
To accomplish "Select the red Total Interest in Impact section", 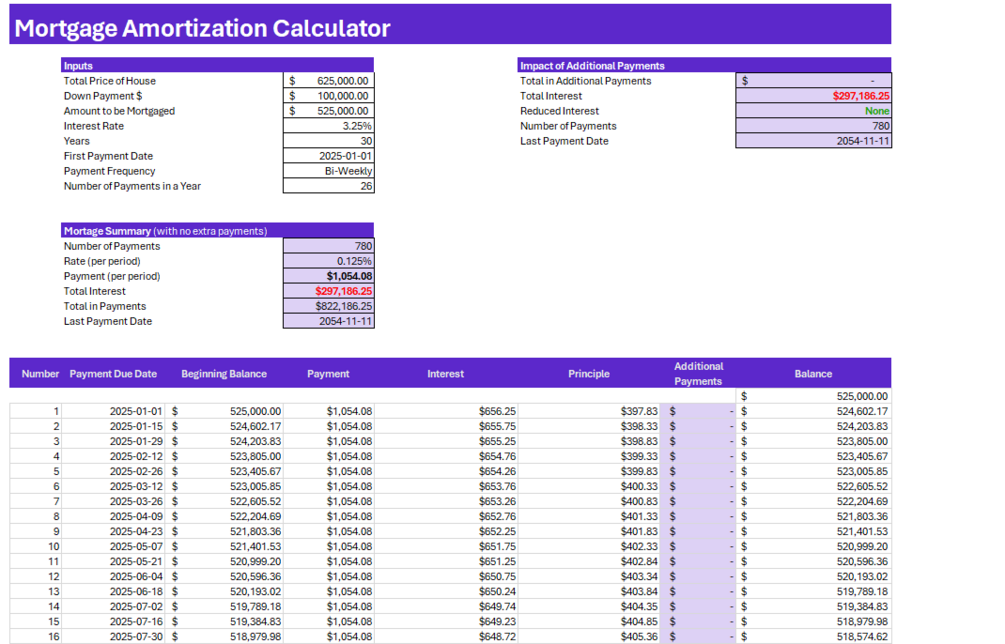I will coord(813,95).
